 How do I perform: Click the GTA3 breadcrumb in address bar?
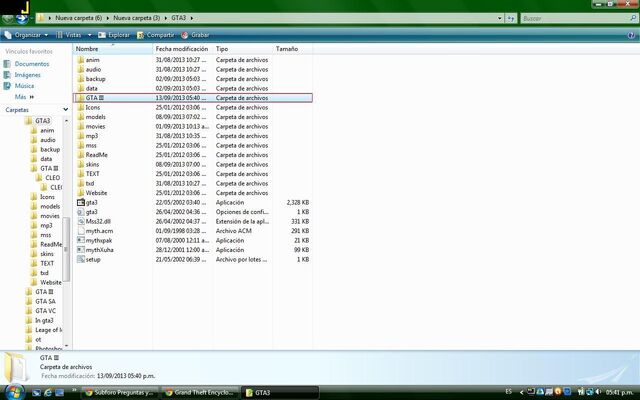click(178, 18)
